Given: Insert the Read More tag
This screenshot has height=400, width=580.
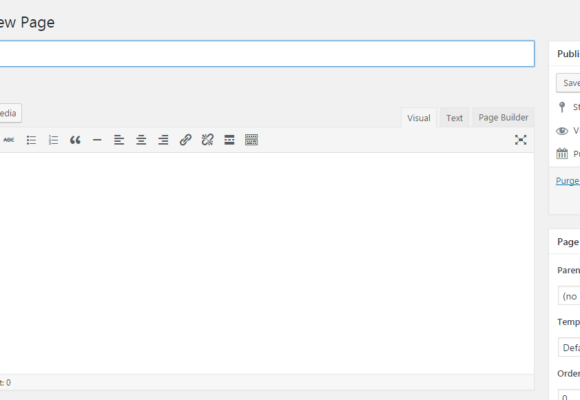Looking at the screenshot, I should 229,140.
